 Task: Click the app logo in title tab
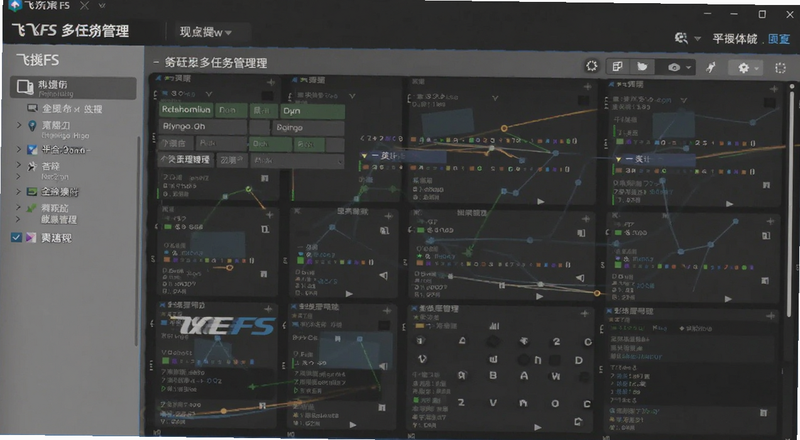[15, 6]
